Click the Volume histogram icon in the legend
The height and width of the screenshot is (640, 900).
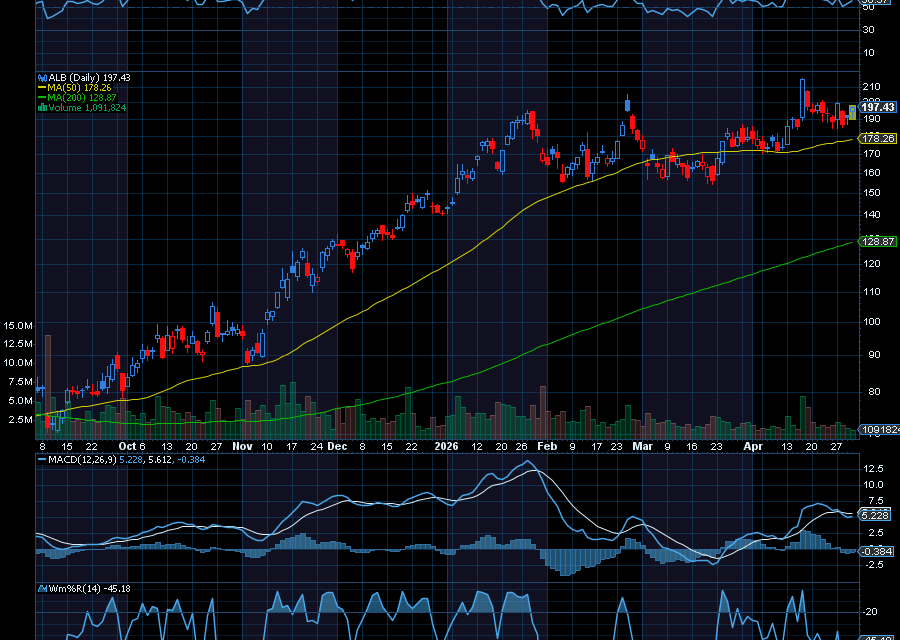tap(42, 107)
